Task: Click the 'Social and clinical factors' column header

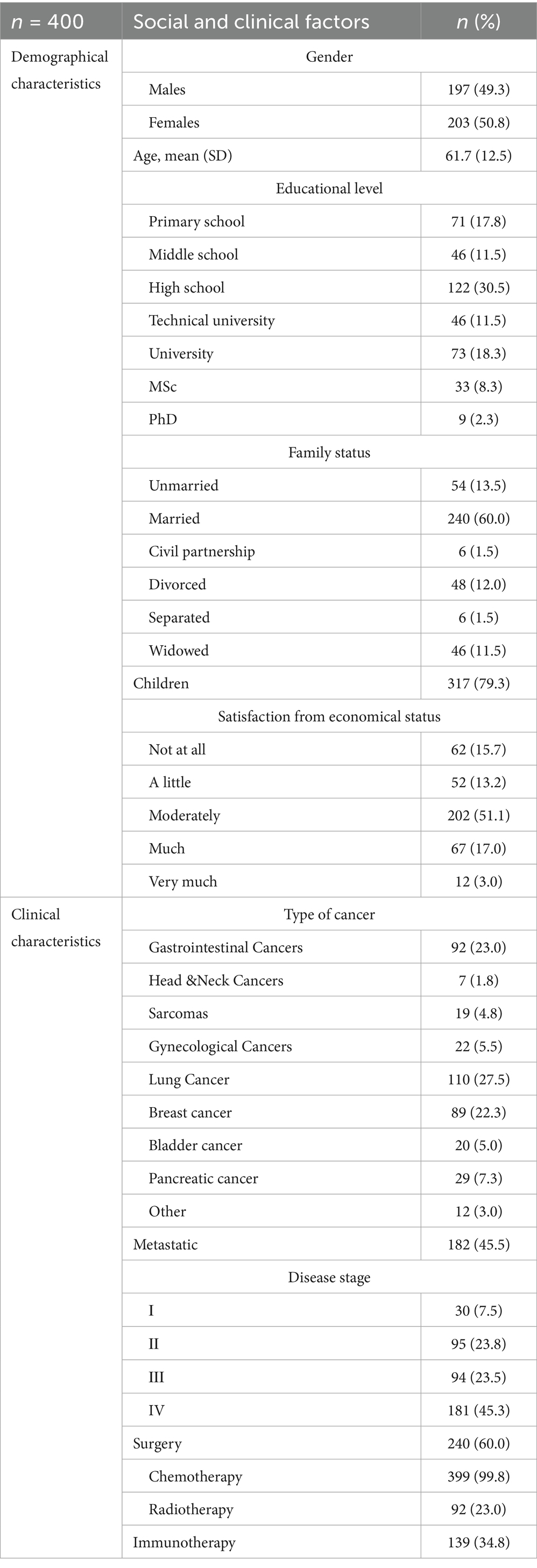Action: pos(251,22)
